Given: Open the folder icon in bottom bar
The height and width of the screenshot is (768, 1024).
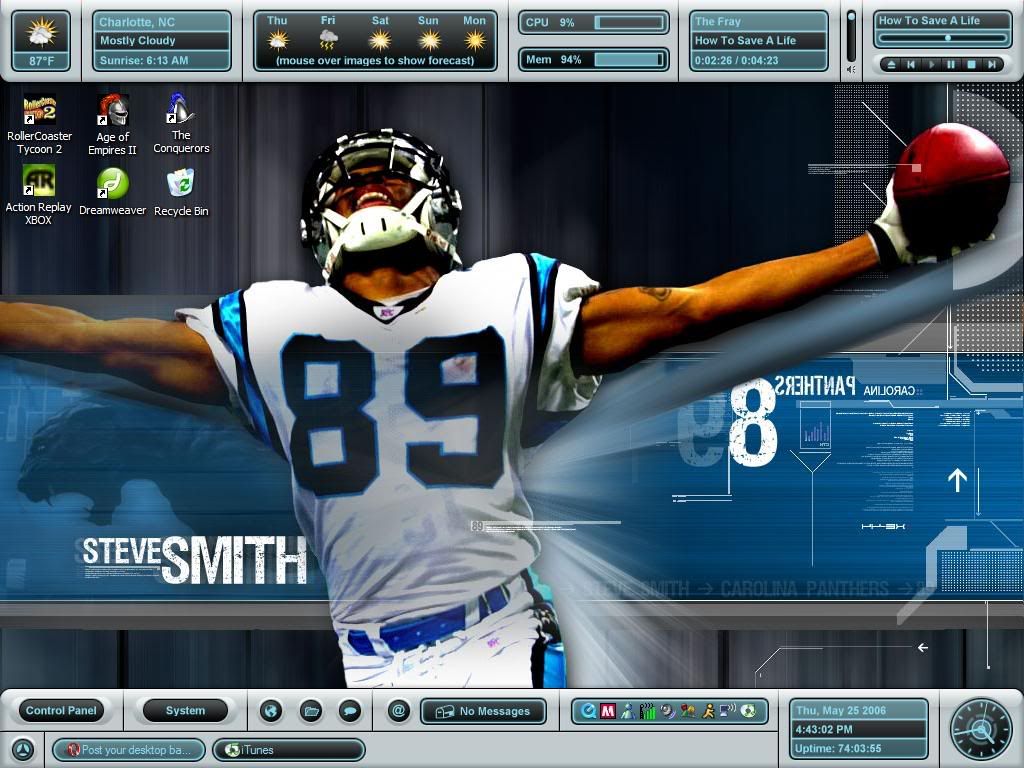Looking at the screenshot, I should 310,711.
